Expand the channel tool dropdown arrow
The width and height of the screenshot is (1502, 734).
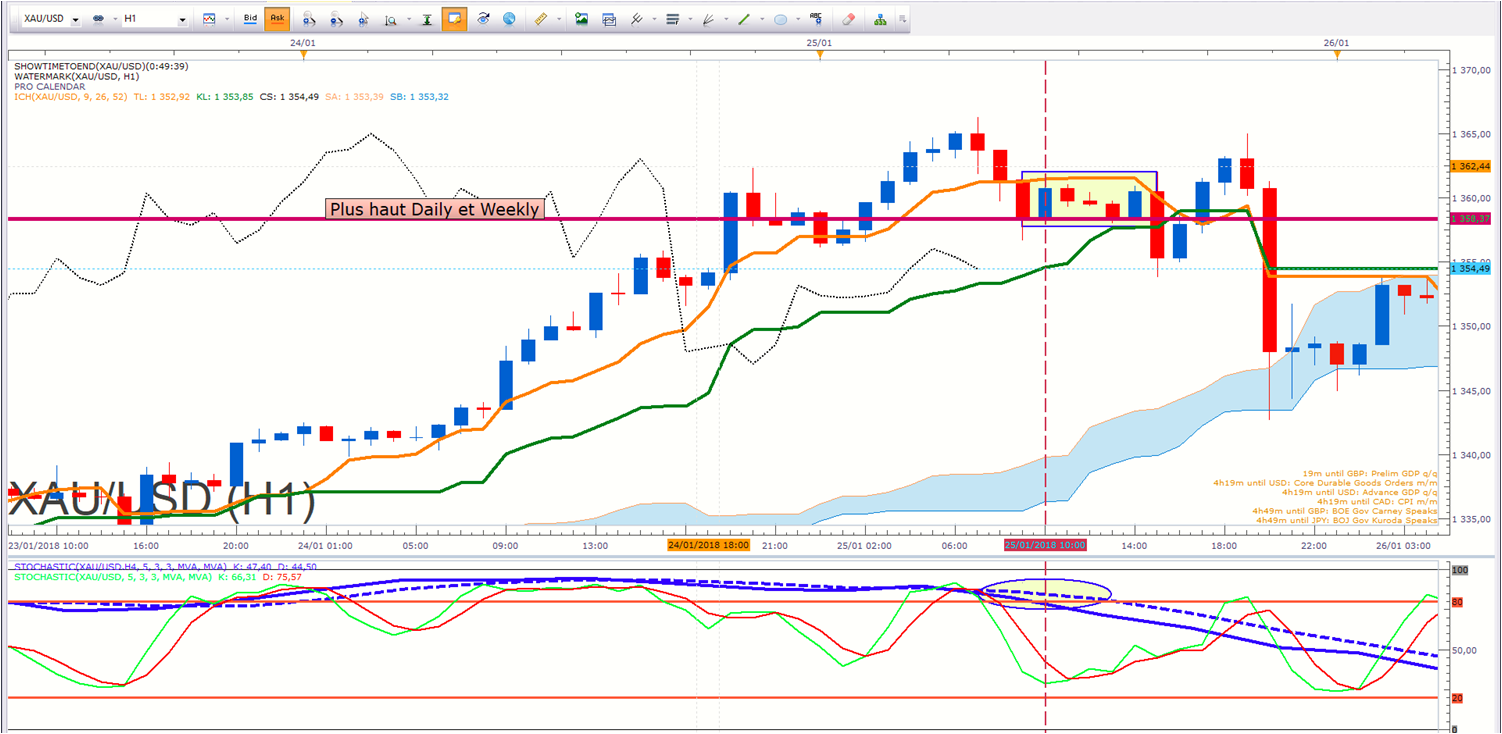pos(653,19)
